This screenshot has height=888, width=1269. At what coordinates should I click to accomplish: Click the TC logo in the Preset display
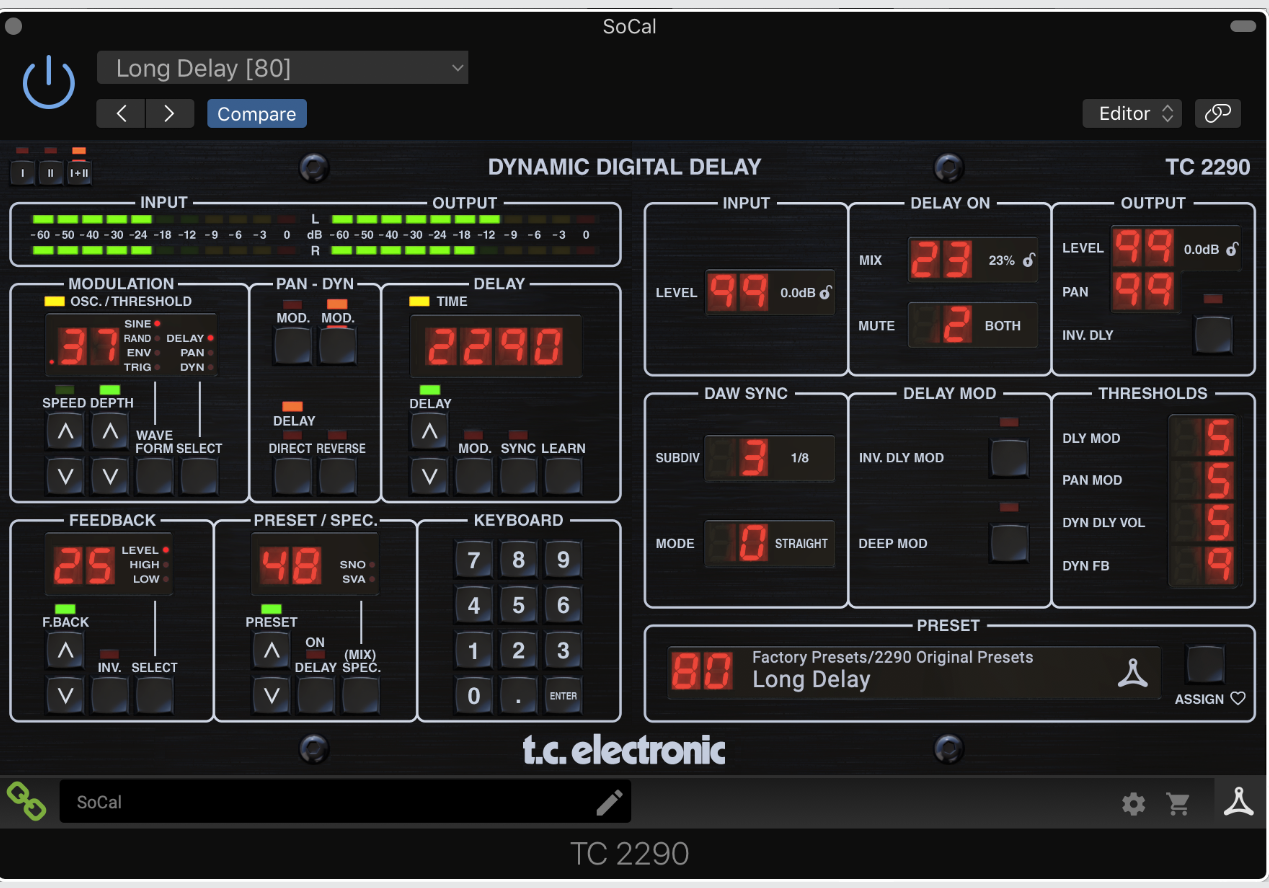pos(1132,674)
